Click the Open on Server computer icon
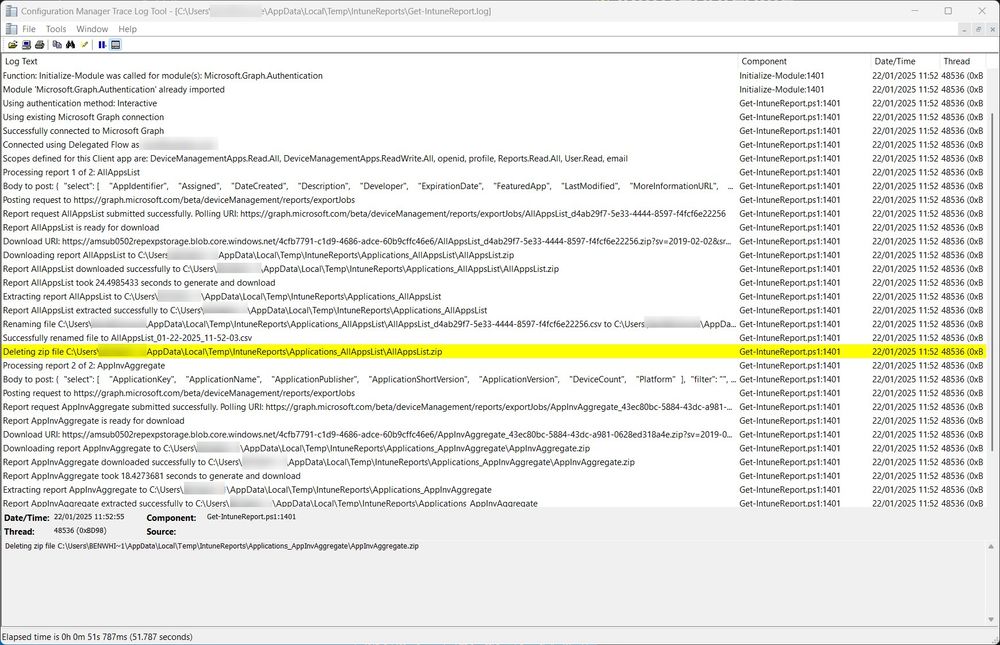Image resolution: width=1000 pixels, height=645 pixels. (26, 45)
